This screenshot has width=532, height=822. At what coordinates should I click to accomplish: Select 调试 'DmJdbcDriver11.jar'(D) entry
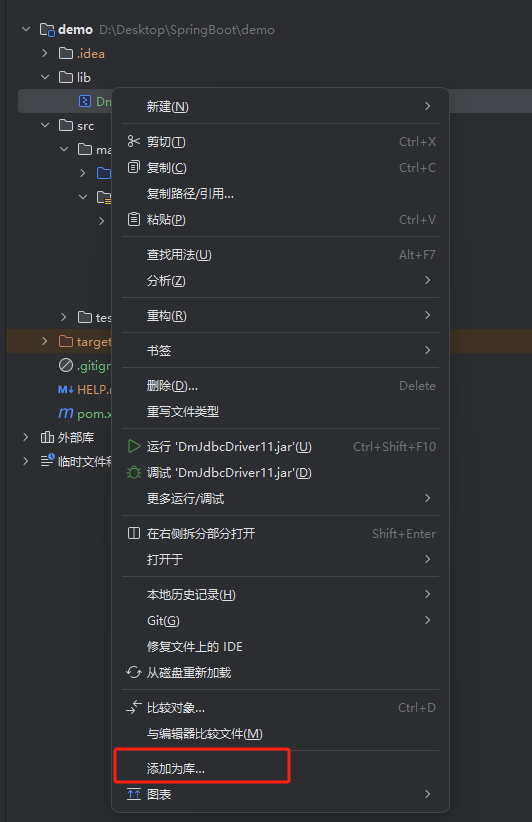(280, 472)
